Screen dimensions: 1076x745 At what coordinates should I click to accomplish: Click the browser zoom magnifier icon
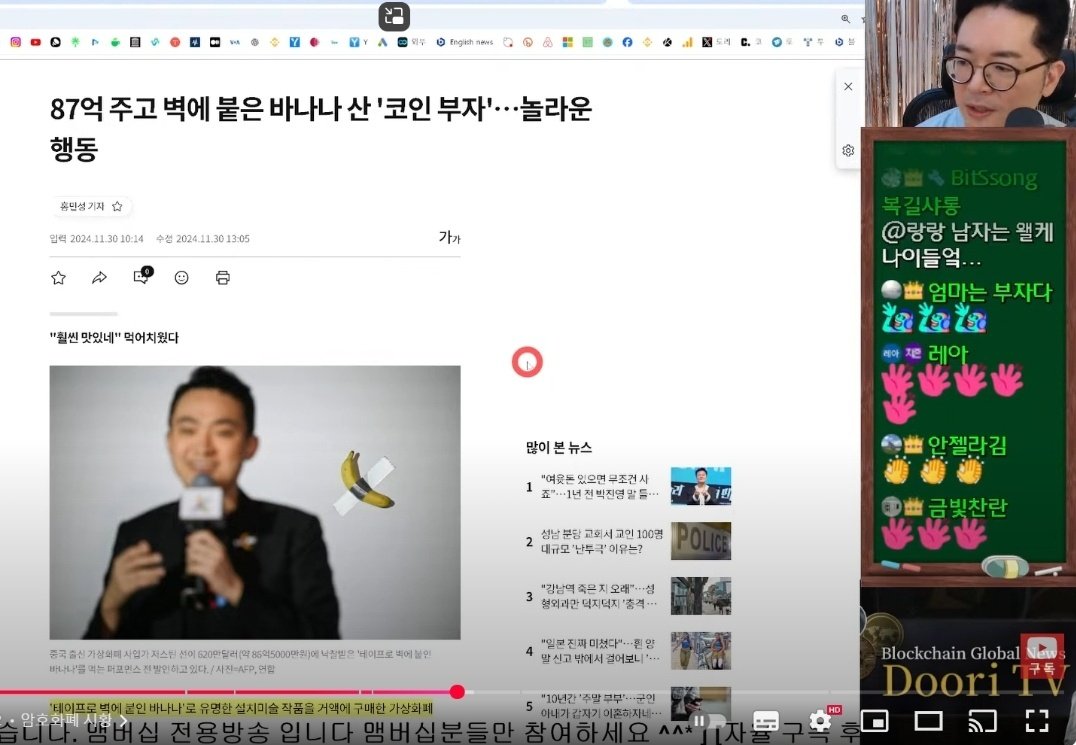(845, 19)
